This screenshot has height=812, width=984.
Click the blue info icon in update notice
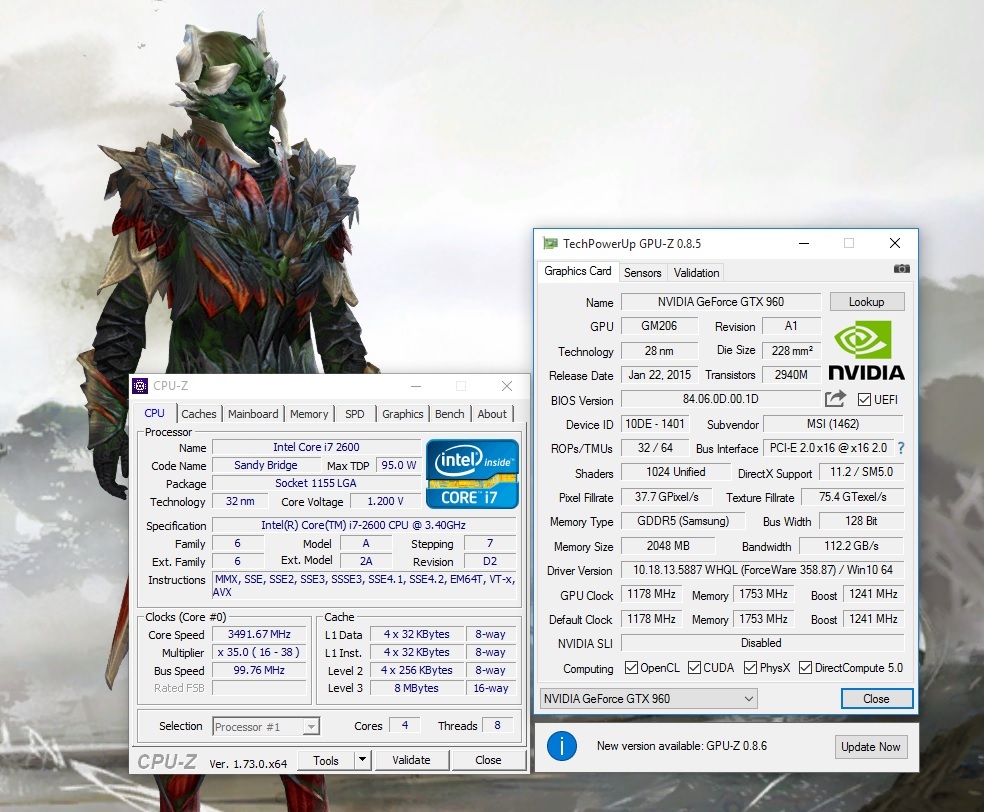pos(562,746)
